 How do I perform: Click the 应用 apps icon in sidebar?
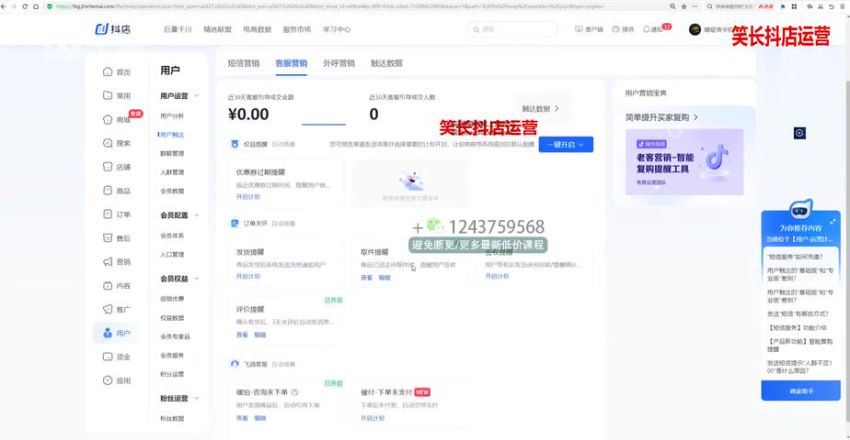(x=107, y=380)
